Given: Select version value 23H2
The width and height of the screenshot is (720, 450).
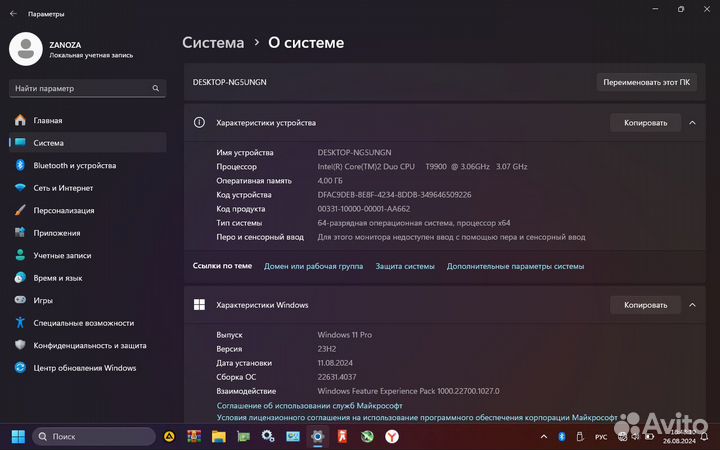Looking at the screenshot, I should click(326, 349).
